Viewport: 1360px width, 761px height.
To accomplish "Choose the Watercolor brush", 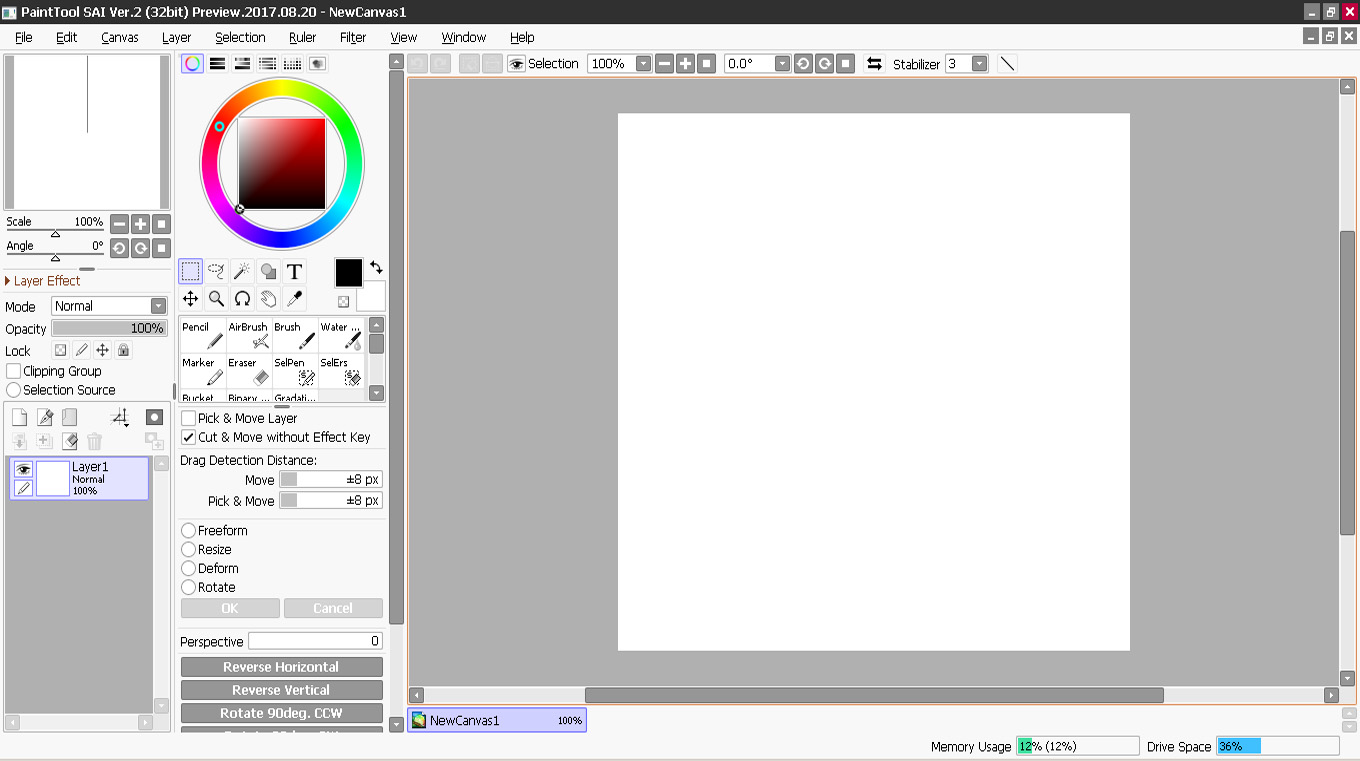I will coord(341,336).
